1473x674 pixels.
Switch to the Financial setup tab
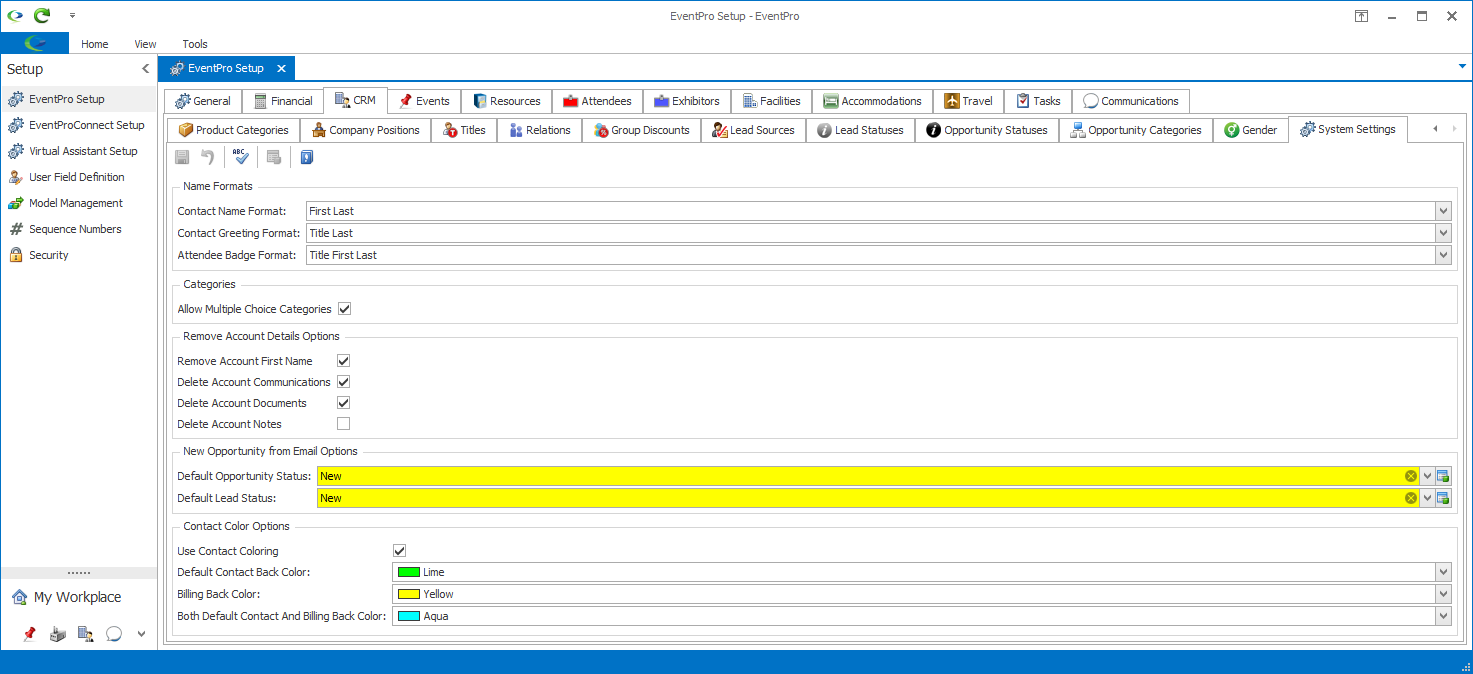(x=283, y=101)
